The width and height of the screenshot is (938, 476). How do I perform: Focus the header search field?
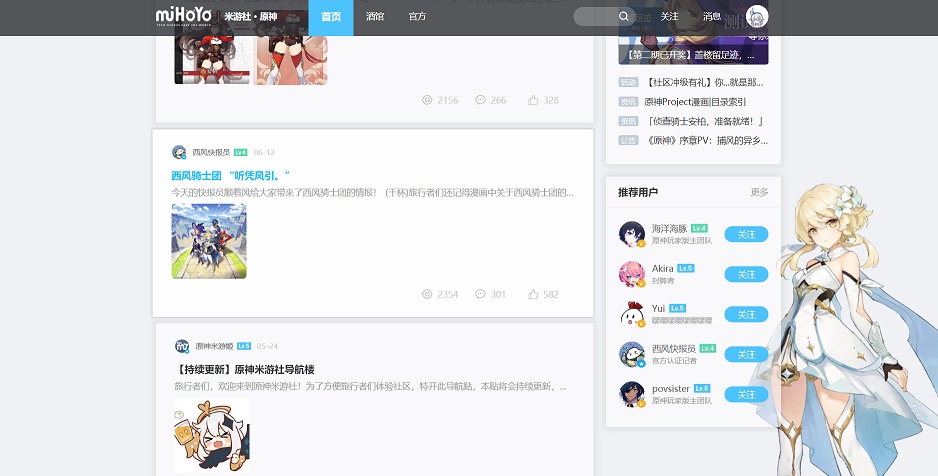click(603, 16)
